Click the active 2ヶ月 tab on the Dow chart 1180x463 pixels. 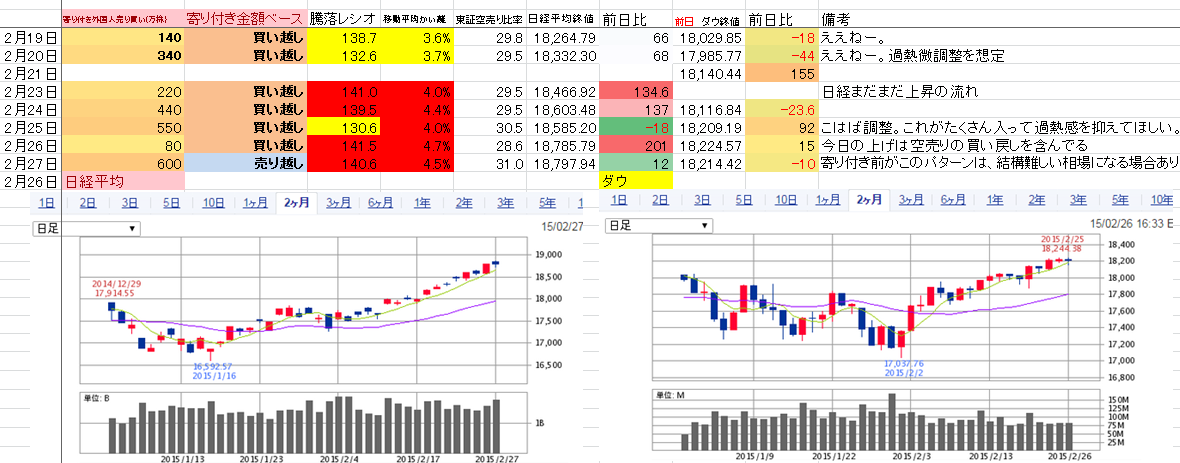coord(869,199)
